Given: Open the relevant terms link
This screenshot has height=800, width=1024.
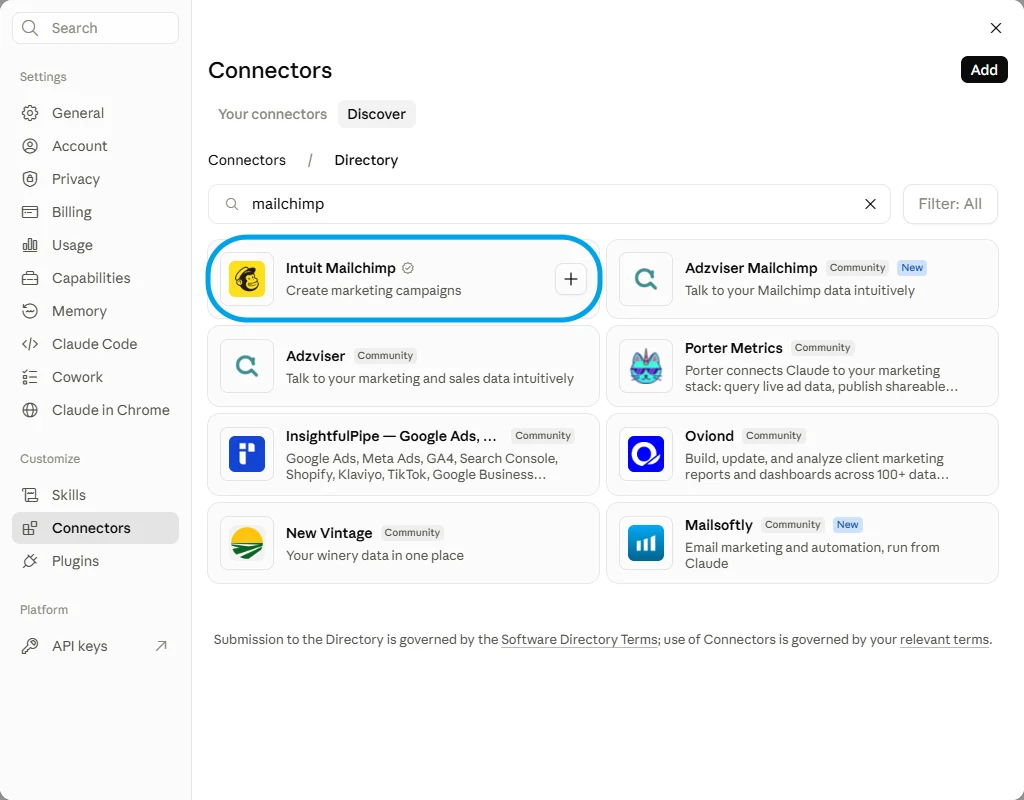Looking at the screenshot, I should coord(944,639).
